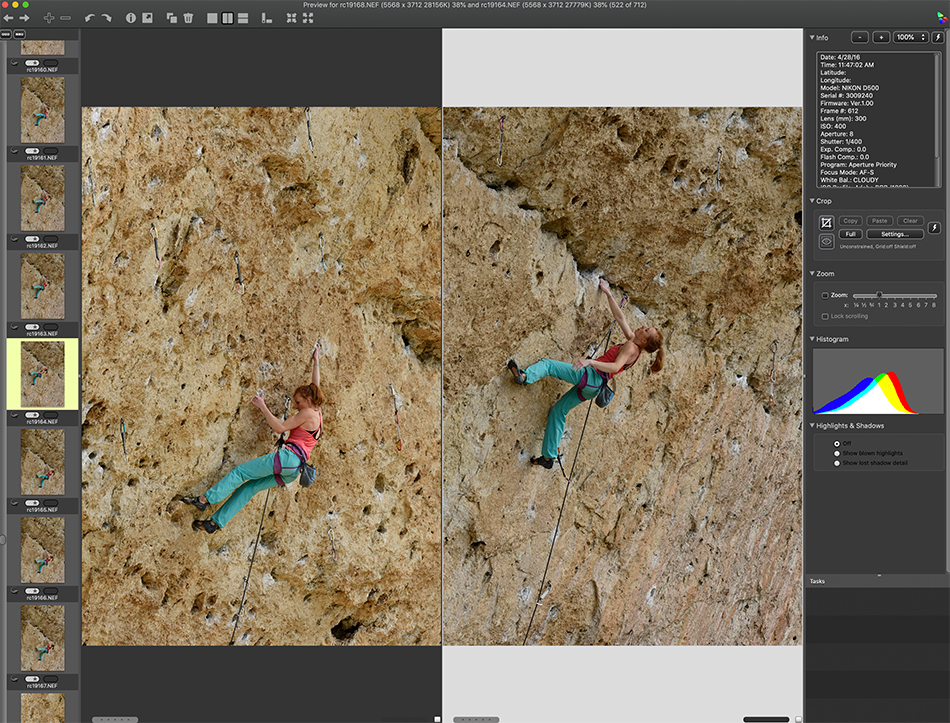The image size is (950, 723).
Task: Click the Copy crop button
Action: click(x=851, y=221)
